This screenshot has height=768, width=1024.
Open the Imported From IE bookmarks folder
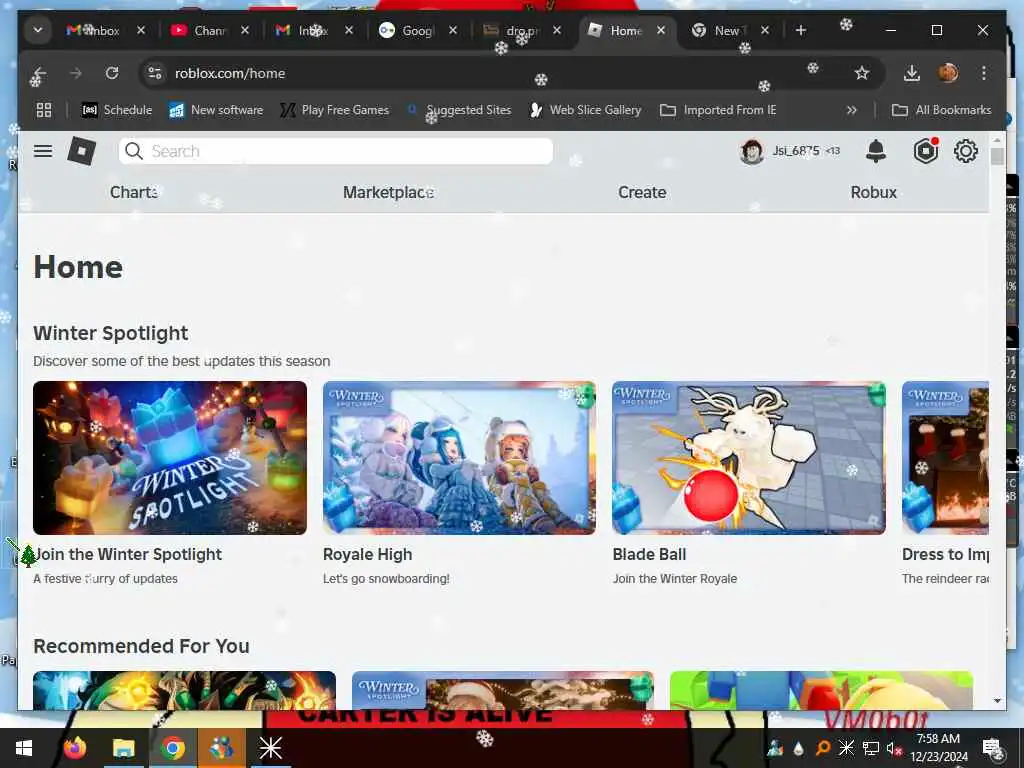(x=718, y=110)
